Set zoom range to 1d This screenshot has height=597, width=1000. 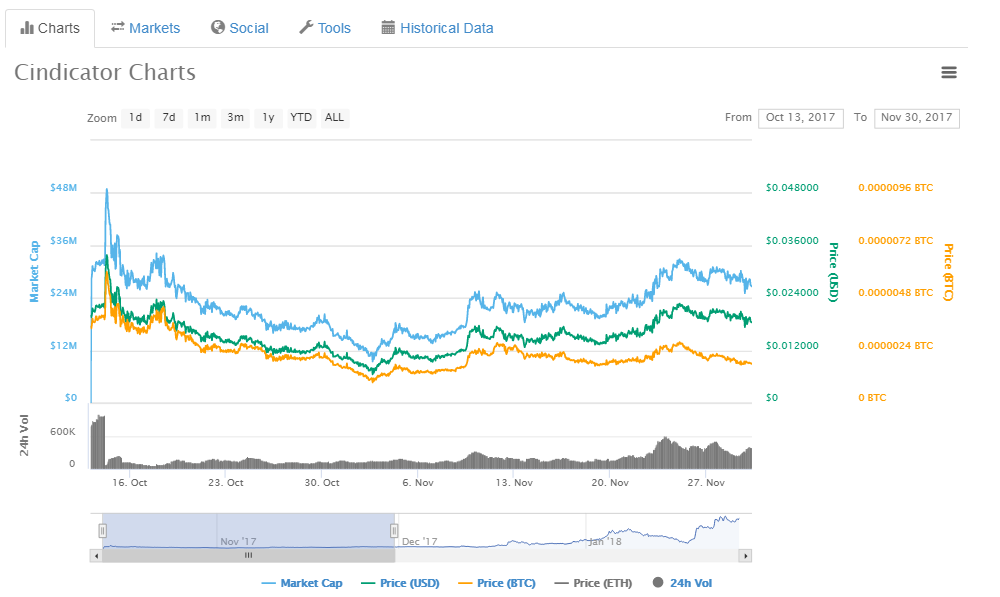coord(136,117)
